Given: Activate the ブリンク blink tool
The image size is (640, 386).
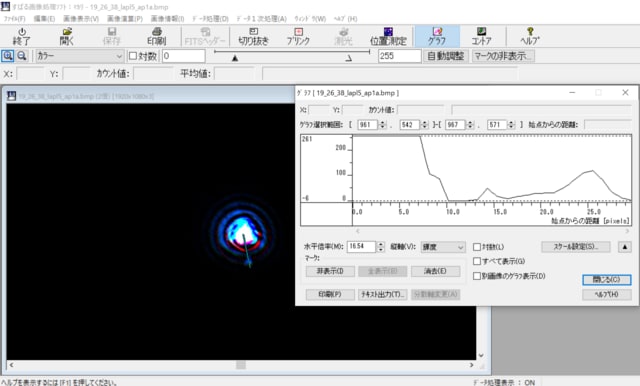Looking at the screenshot, I should tap(298, 36).
